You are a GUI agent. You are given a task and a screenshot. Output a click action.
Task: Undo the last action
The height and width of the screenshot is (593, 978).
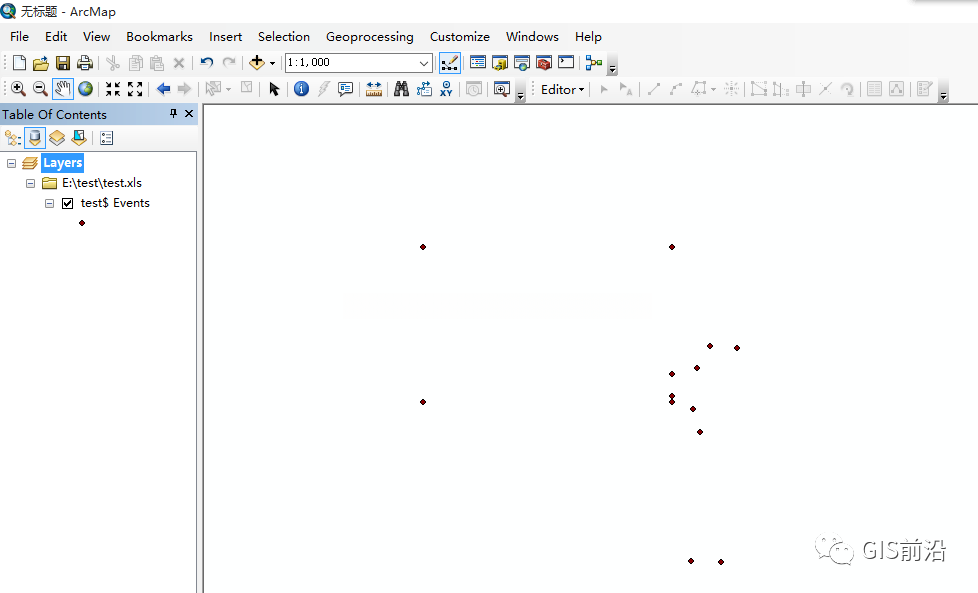point(206,62)
